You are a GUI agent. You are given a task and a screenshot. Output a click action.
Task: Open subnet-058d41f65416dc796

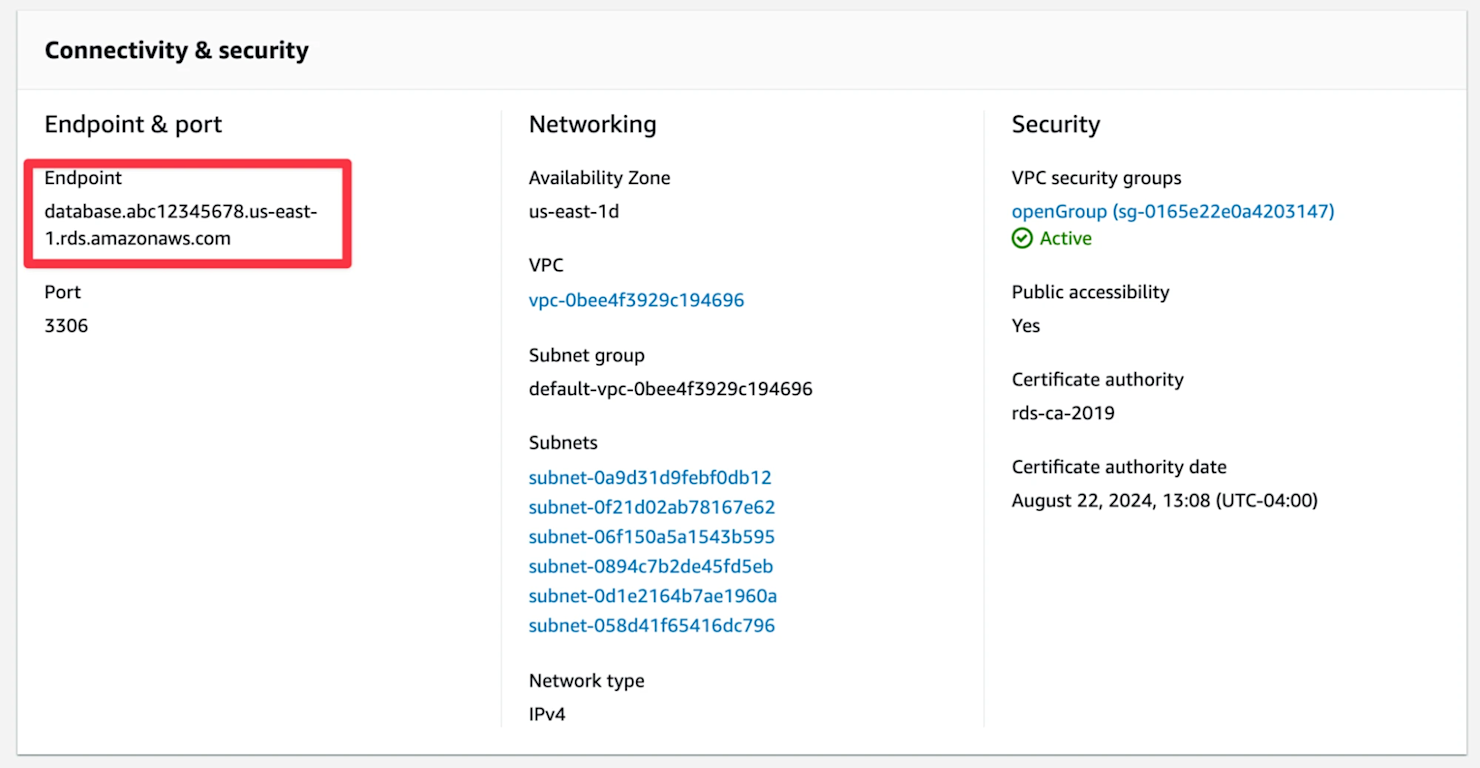[x=652, y=625]
